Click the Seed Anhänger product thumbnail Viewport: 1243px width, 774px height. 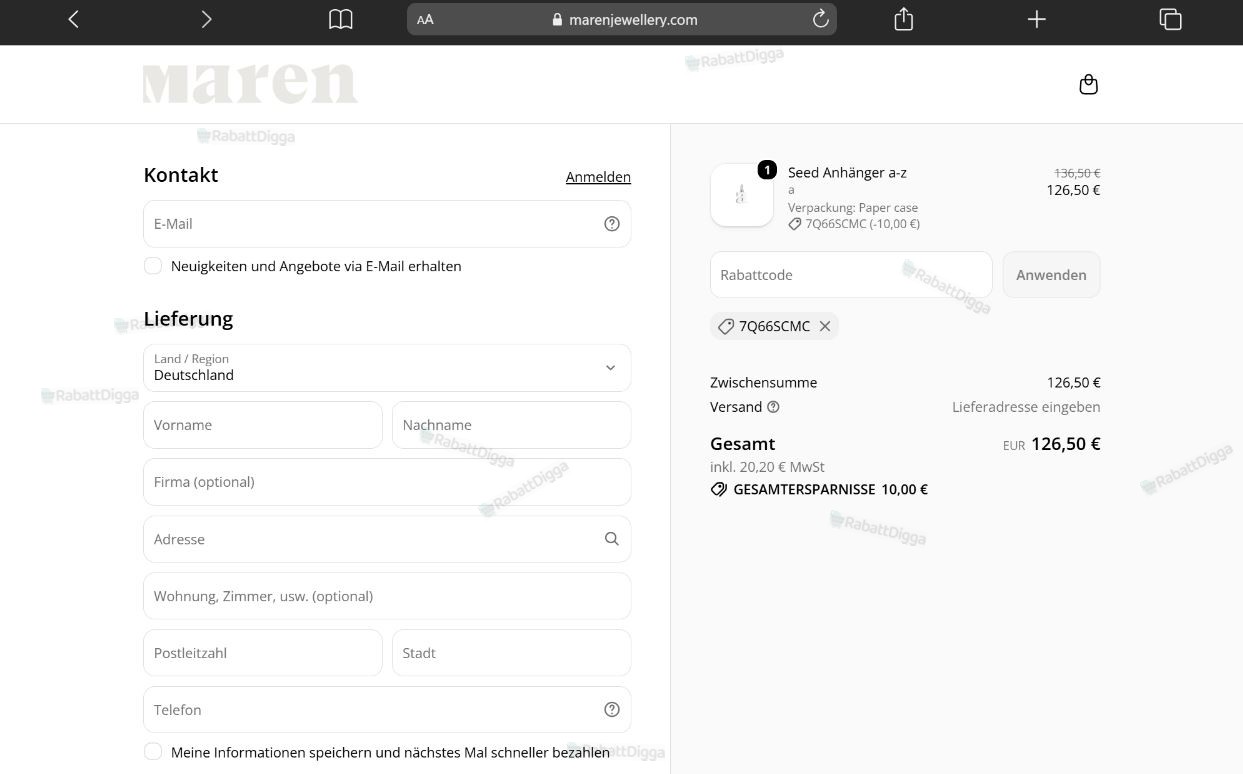(742, 195)
